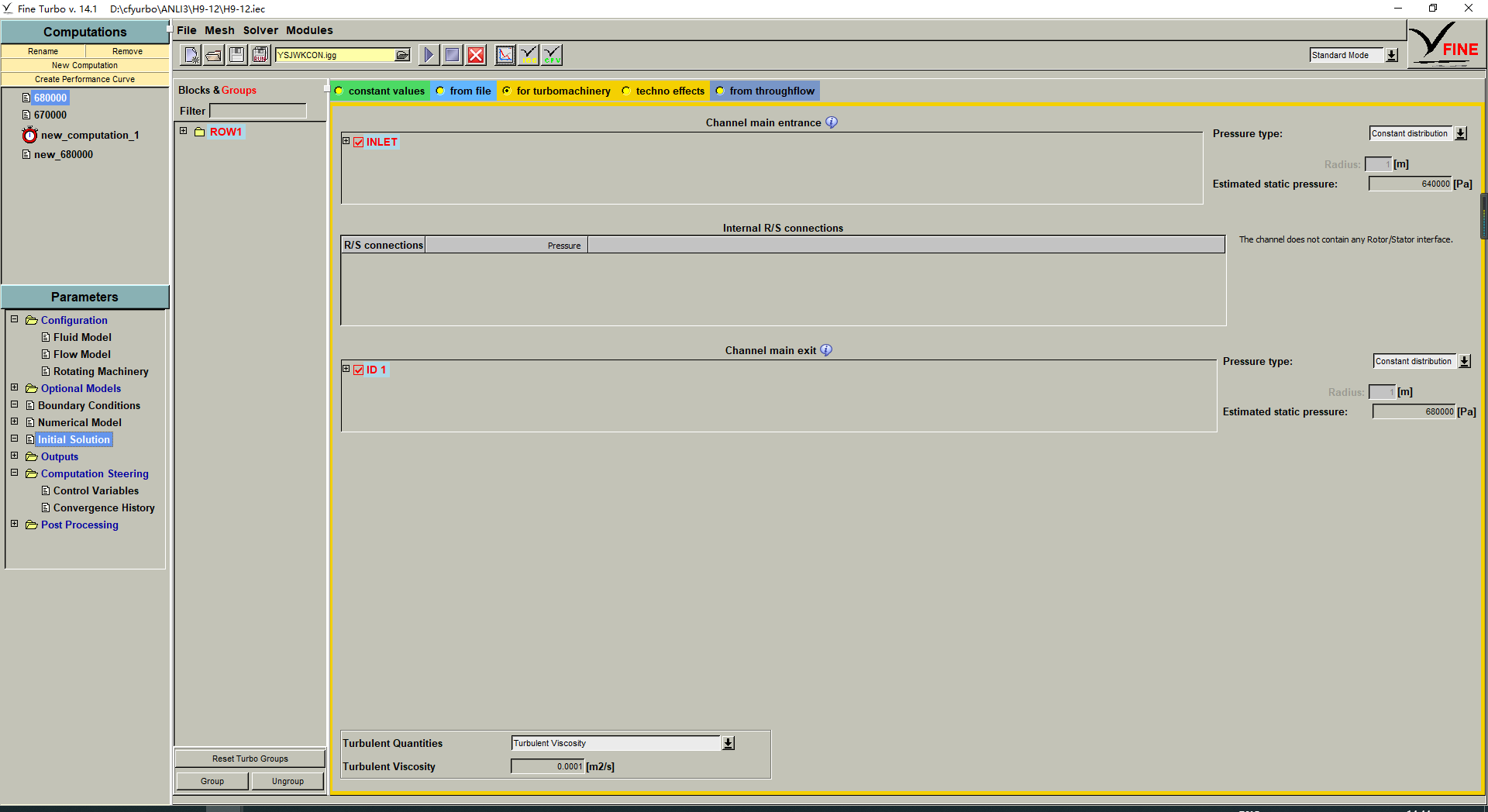Launch the IGG mesh module icon
Viewport: 1488px width, 812px height.
click(529, 55)
